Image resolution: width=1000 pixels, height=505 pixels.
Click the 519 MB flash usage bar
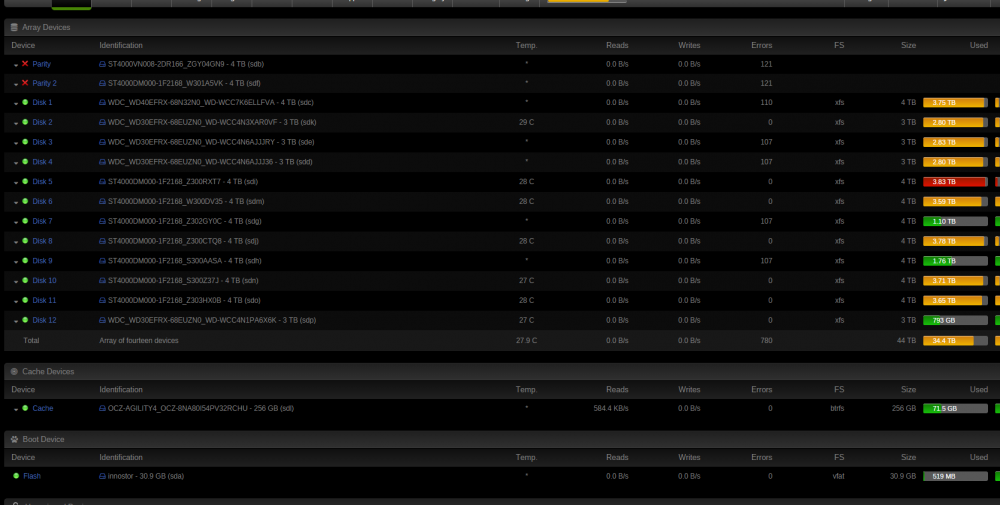pos(955,476)
